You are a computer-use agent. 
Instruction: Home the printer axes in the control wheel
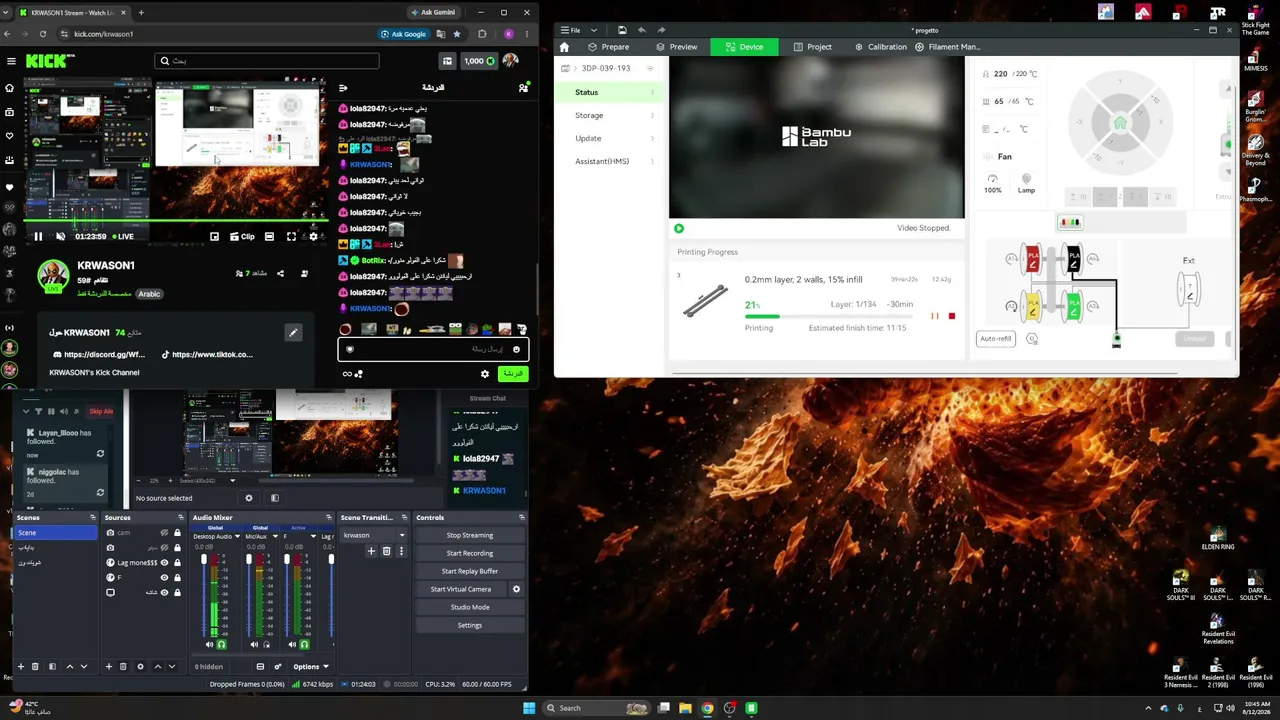click(x=1120, y=123)
